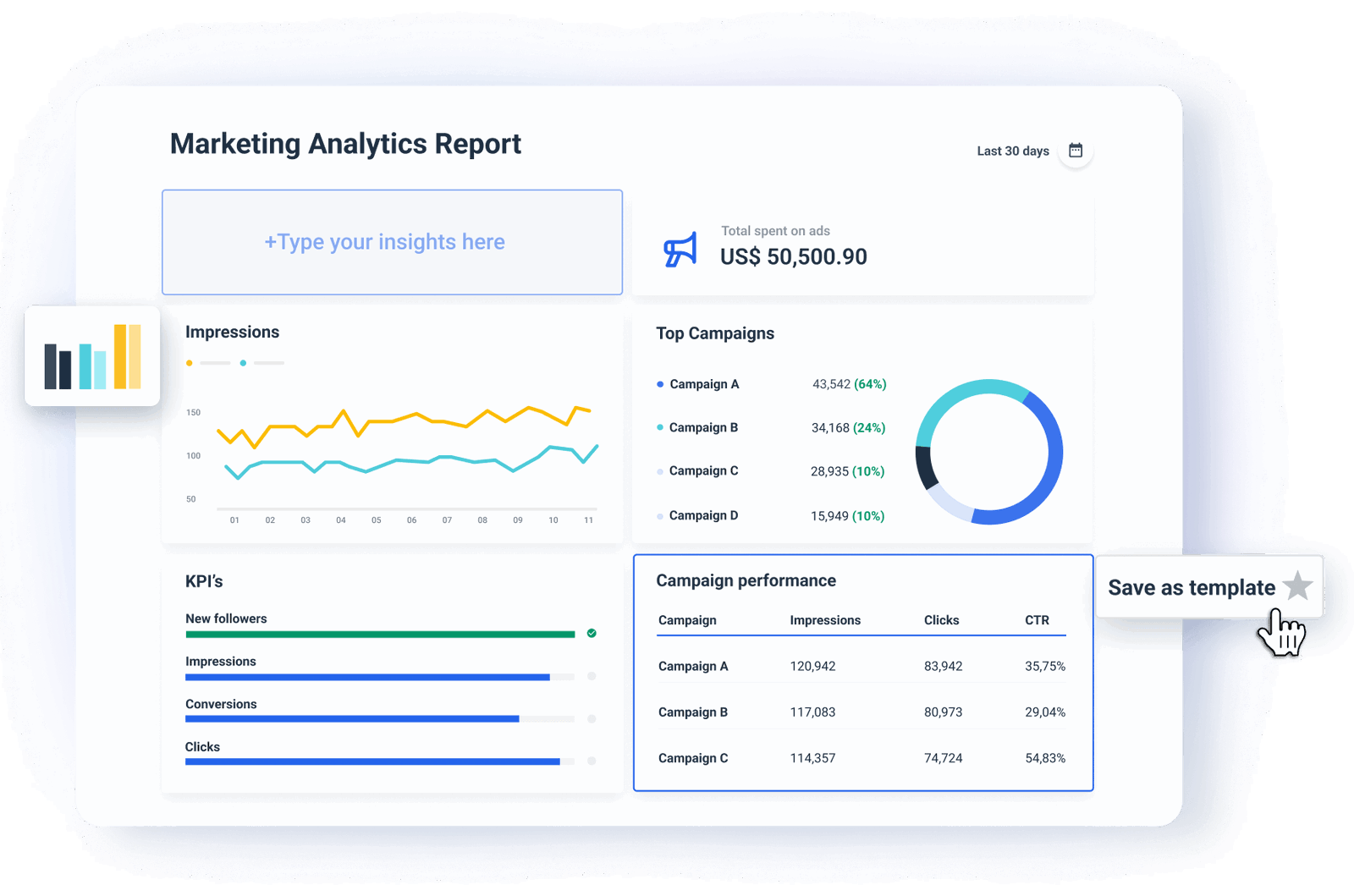1354x896 pixels.
Task: Click the Save as template button
Action: 1193,587
